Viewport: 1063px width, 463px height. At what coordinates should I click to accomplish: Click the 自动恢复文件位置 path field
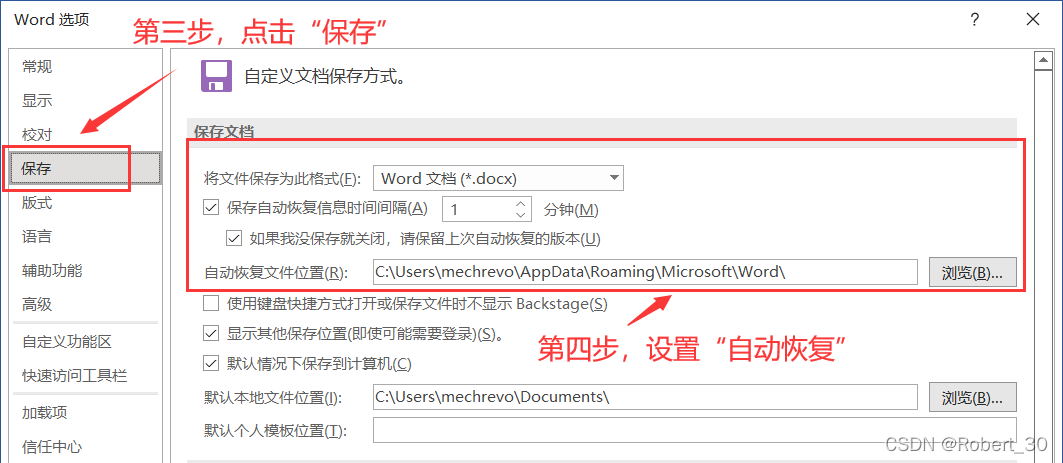[x=645, y=272]
